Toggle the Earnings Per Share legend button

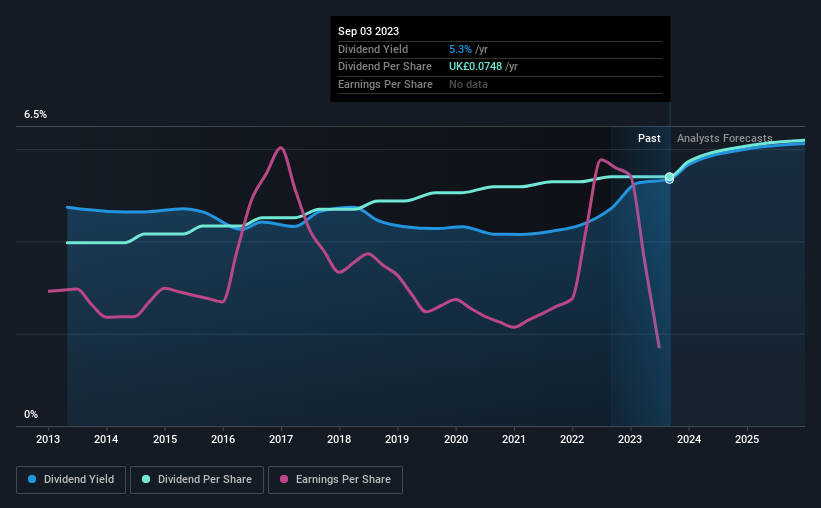coord(335,480)
